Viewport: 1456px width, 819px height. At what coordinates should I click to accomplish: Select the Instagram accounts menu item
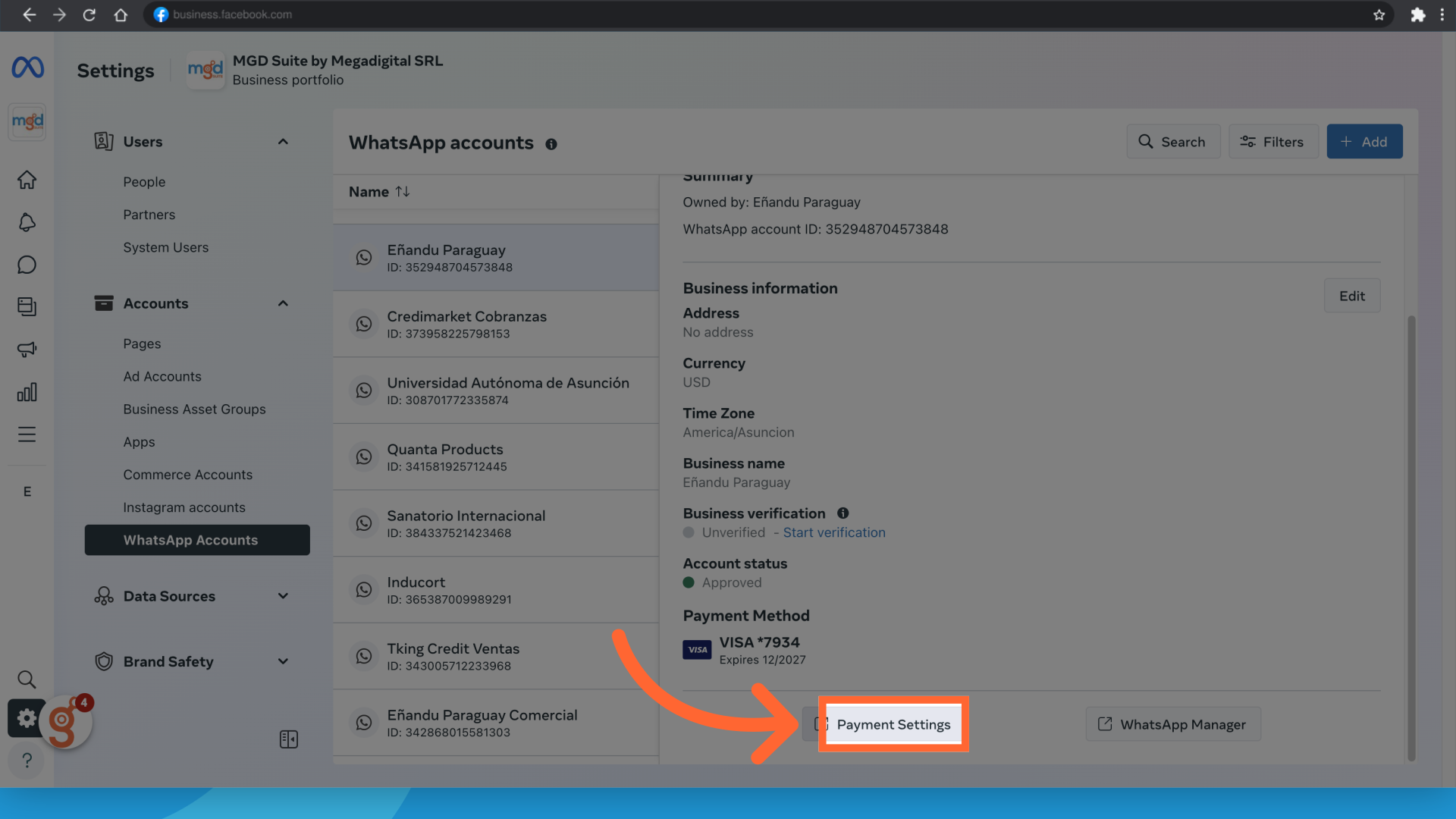(x=184, y=507)
